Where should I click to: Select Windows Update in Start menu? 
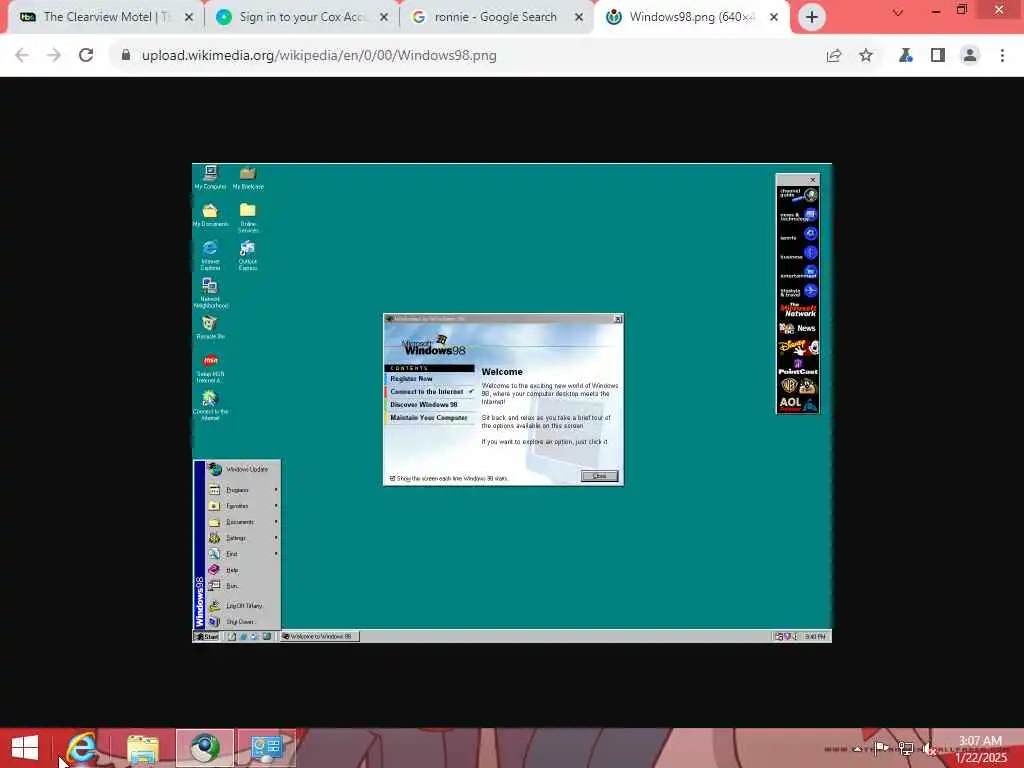tap(243, 470)
